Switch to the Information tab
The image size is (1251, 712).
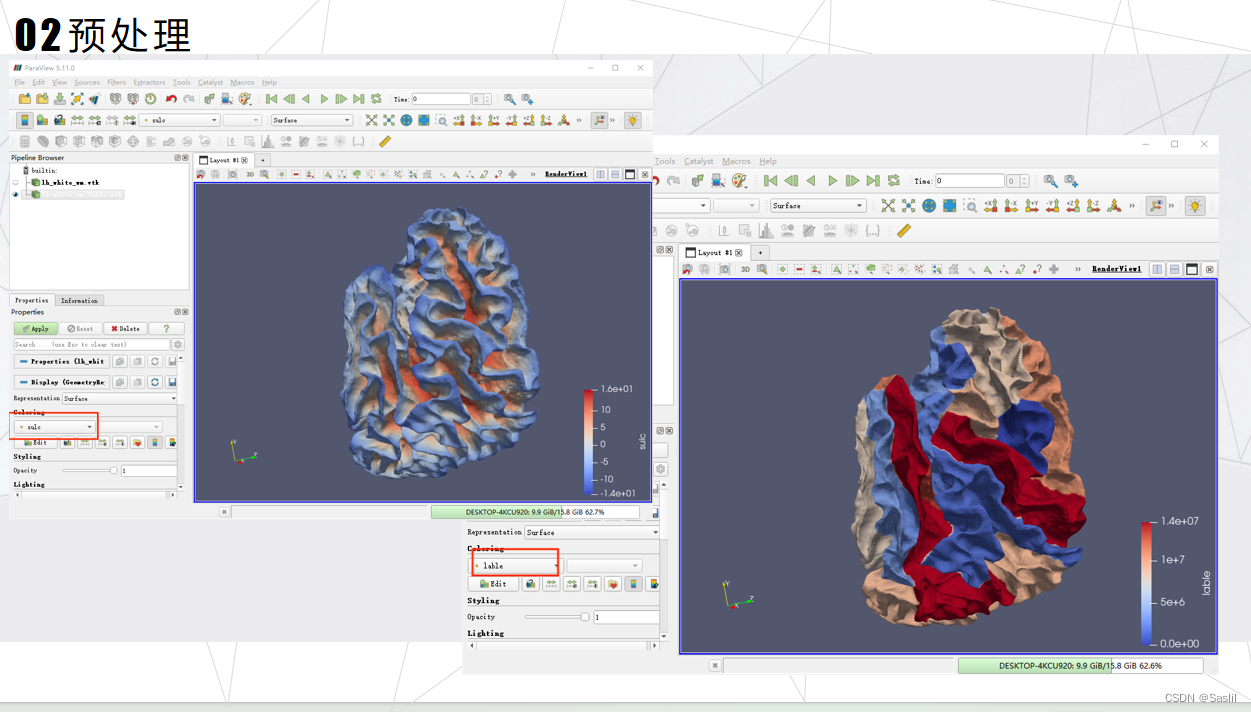coord(80,300)
